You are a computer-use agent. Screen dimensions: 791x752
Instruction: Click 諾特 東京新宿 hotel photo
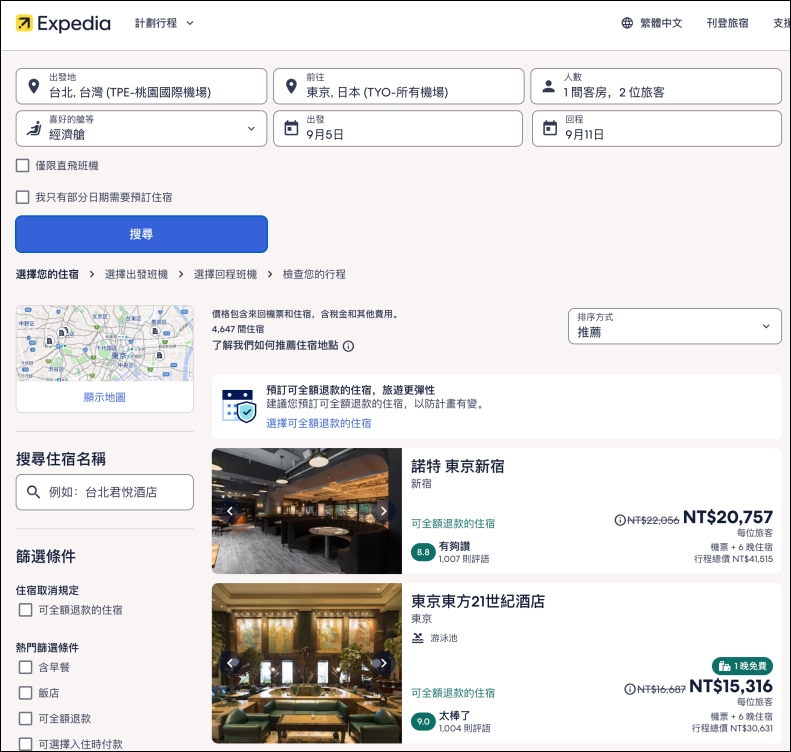tap(307, 511)
